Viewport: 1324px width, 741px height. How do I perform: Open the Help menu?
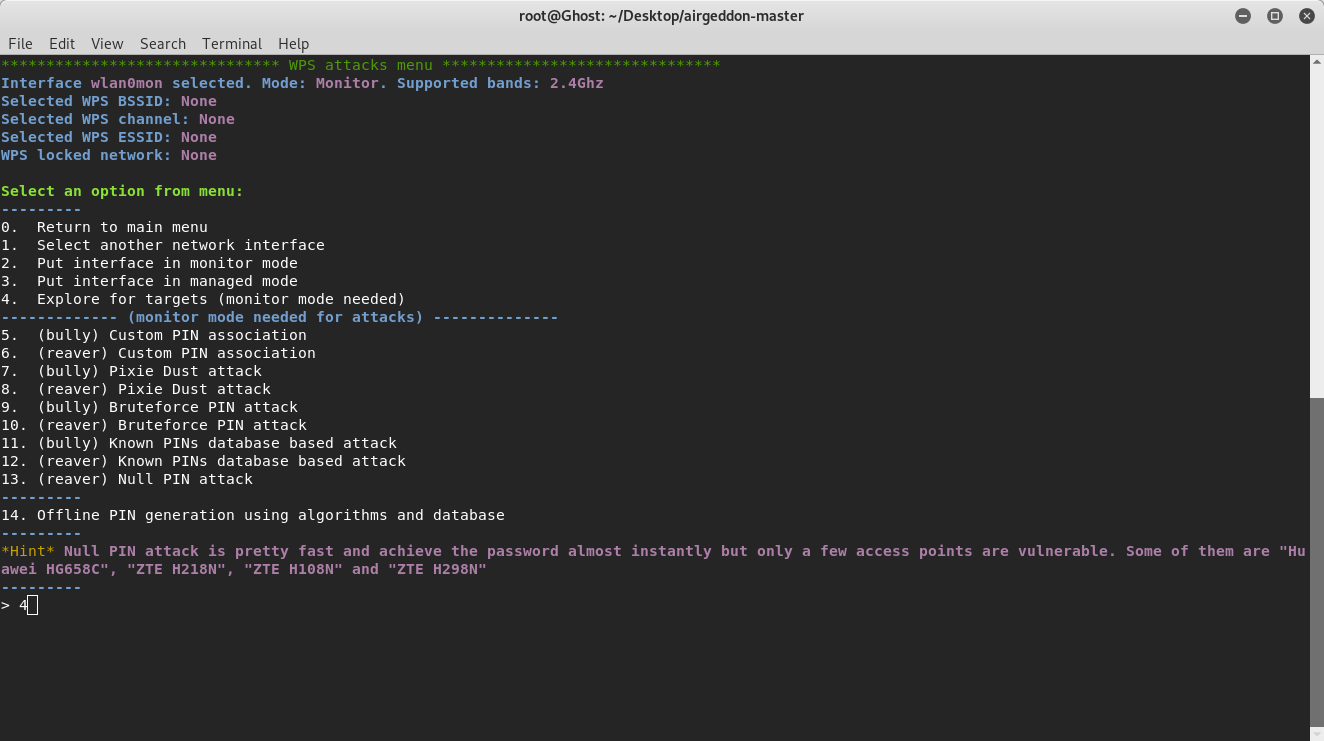[x=293, y=44]
